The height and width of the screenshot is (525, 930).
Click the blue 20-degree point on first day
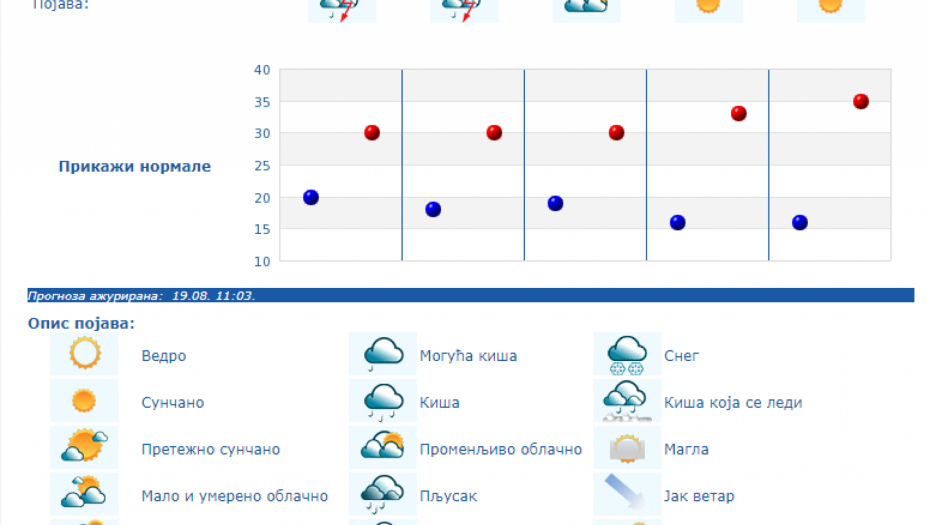[x=311, y=197]
